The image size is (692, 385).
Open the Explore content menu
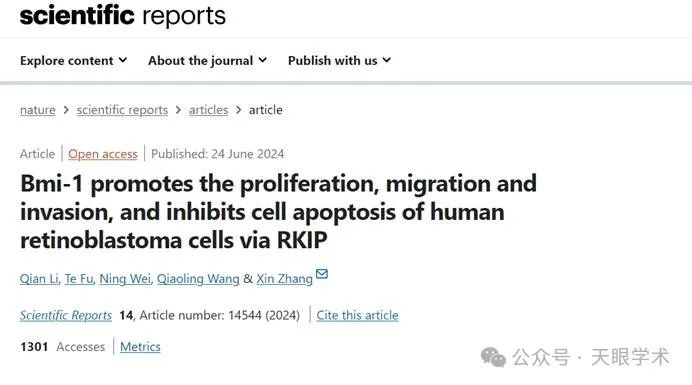tap(73, 60)
